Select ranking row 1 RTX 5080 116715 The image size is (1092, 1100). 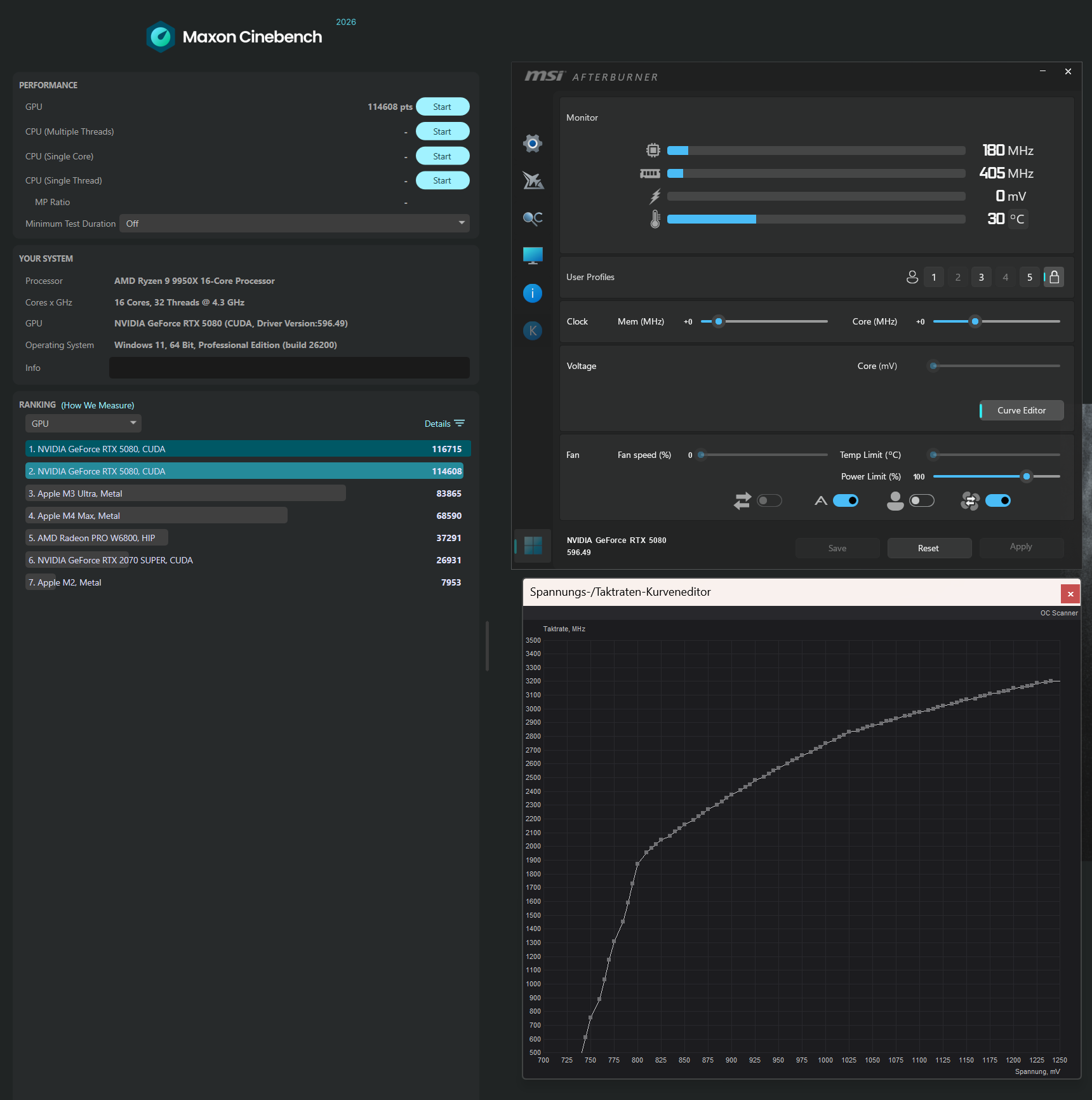248,449
